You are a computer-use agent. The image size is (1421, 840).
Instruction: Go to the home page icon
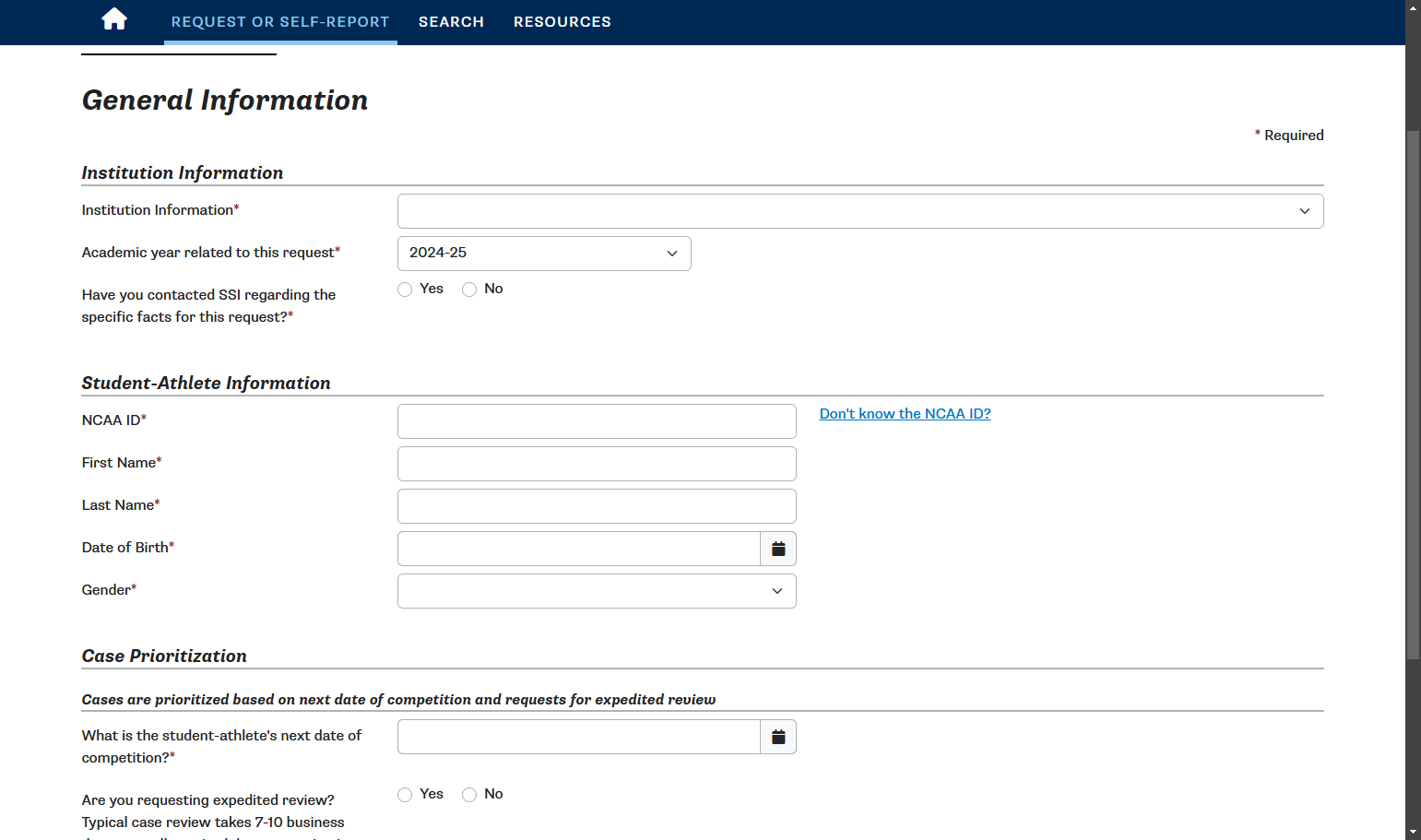coord(114,19)
